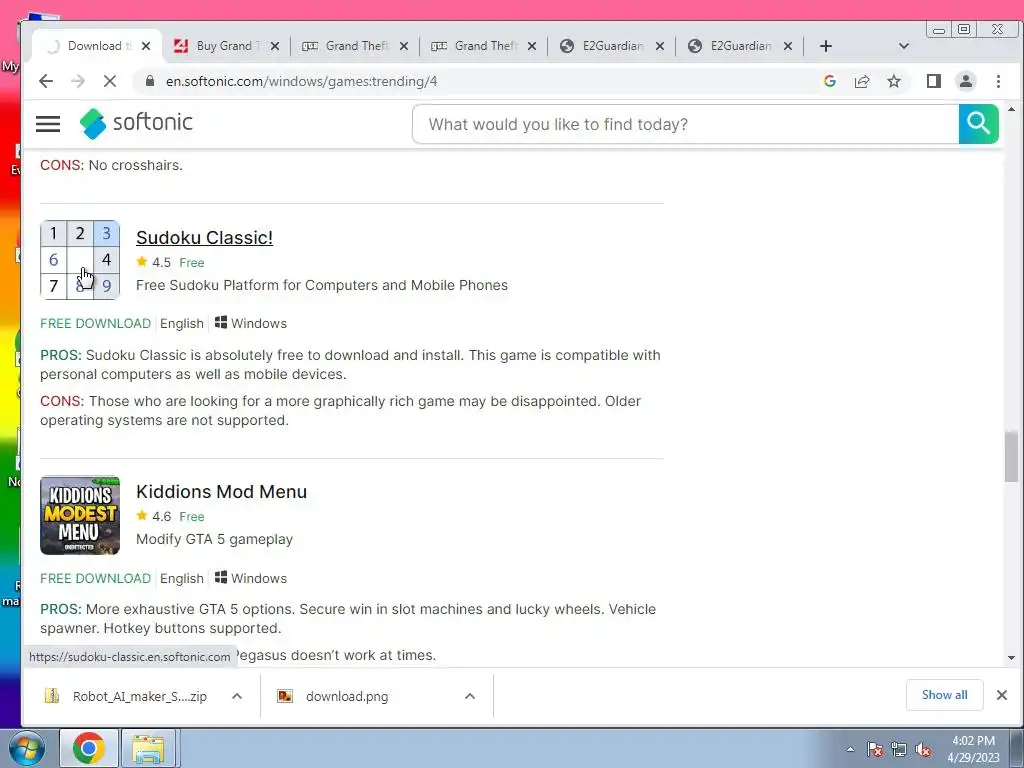Click the search magnifier button
Viewport: 1024px width, 768px height.
978,123
